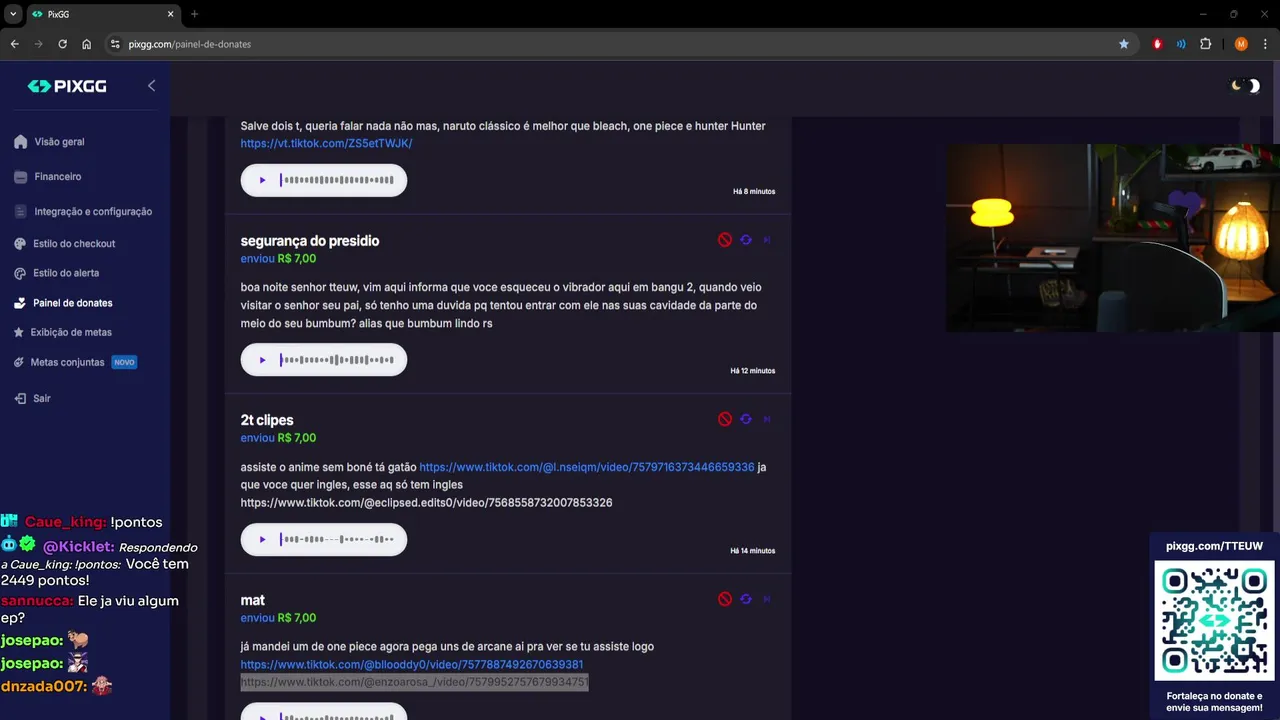Play the audio posted Há 8 minutos
Screen dimensions: 1280x720
tap(263, 180)
